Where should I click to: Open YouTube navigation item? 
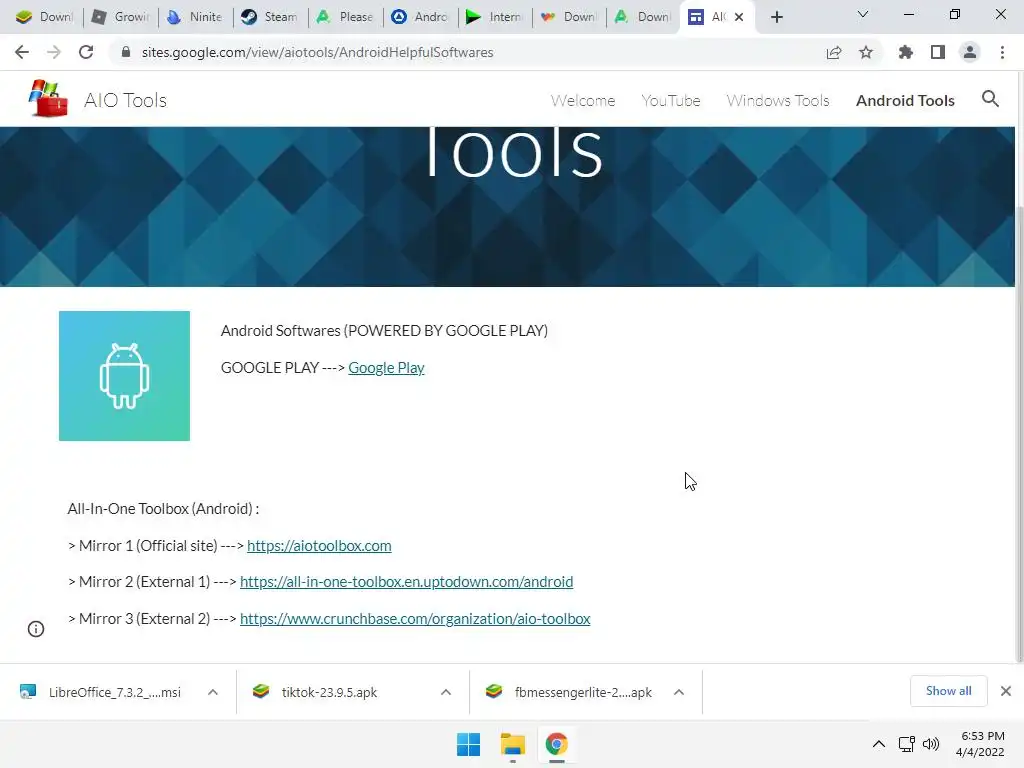[x=671, y=101]
